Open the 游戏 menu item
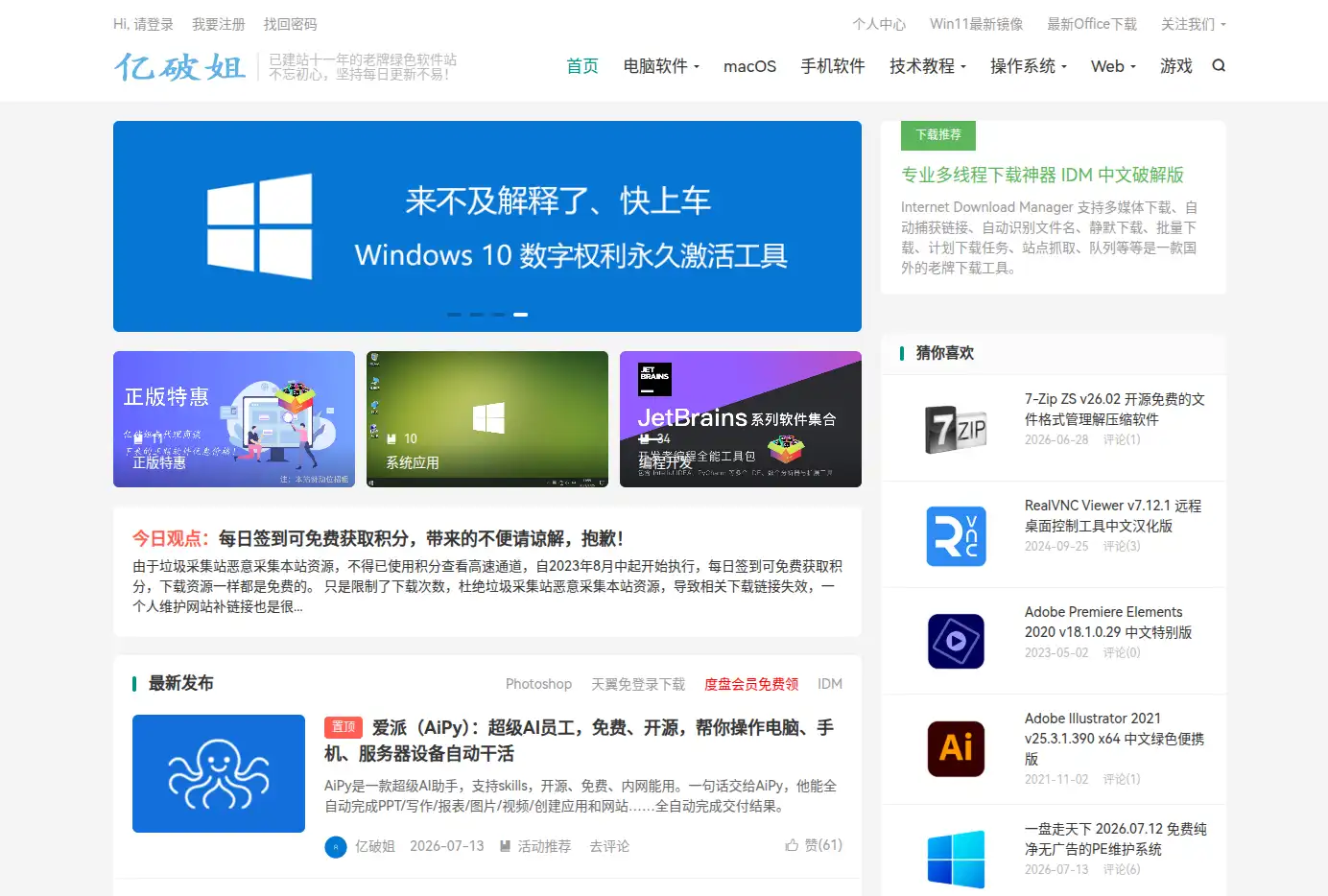 1176,66
